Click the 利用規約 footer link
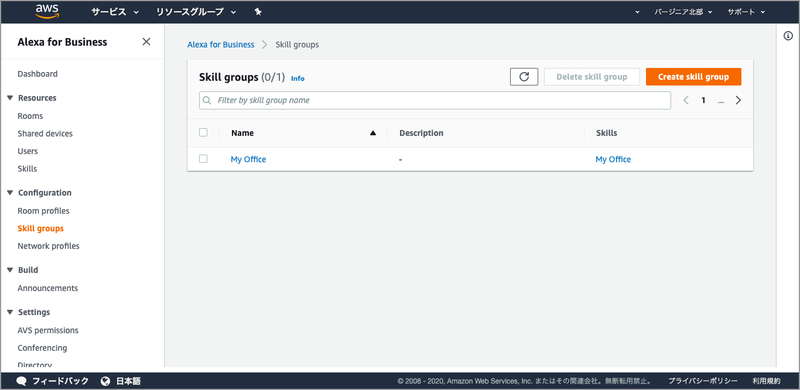 (x=766, y=381)
